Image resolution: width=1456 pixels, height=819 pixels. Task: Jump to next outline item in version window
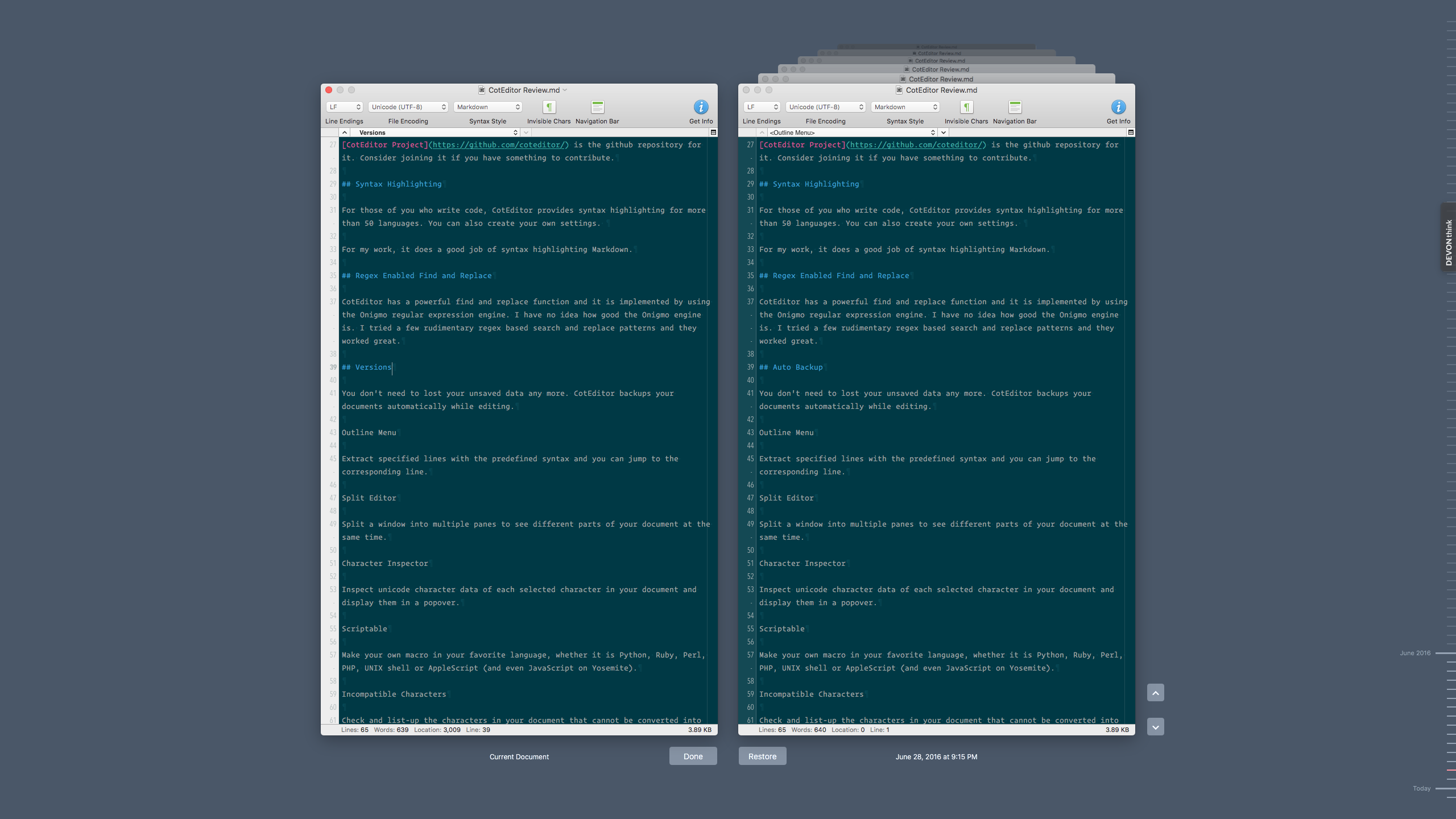pyautogui.click(x=944, y=133)
